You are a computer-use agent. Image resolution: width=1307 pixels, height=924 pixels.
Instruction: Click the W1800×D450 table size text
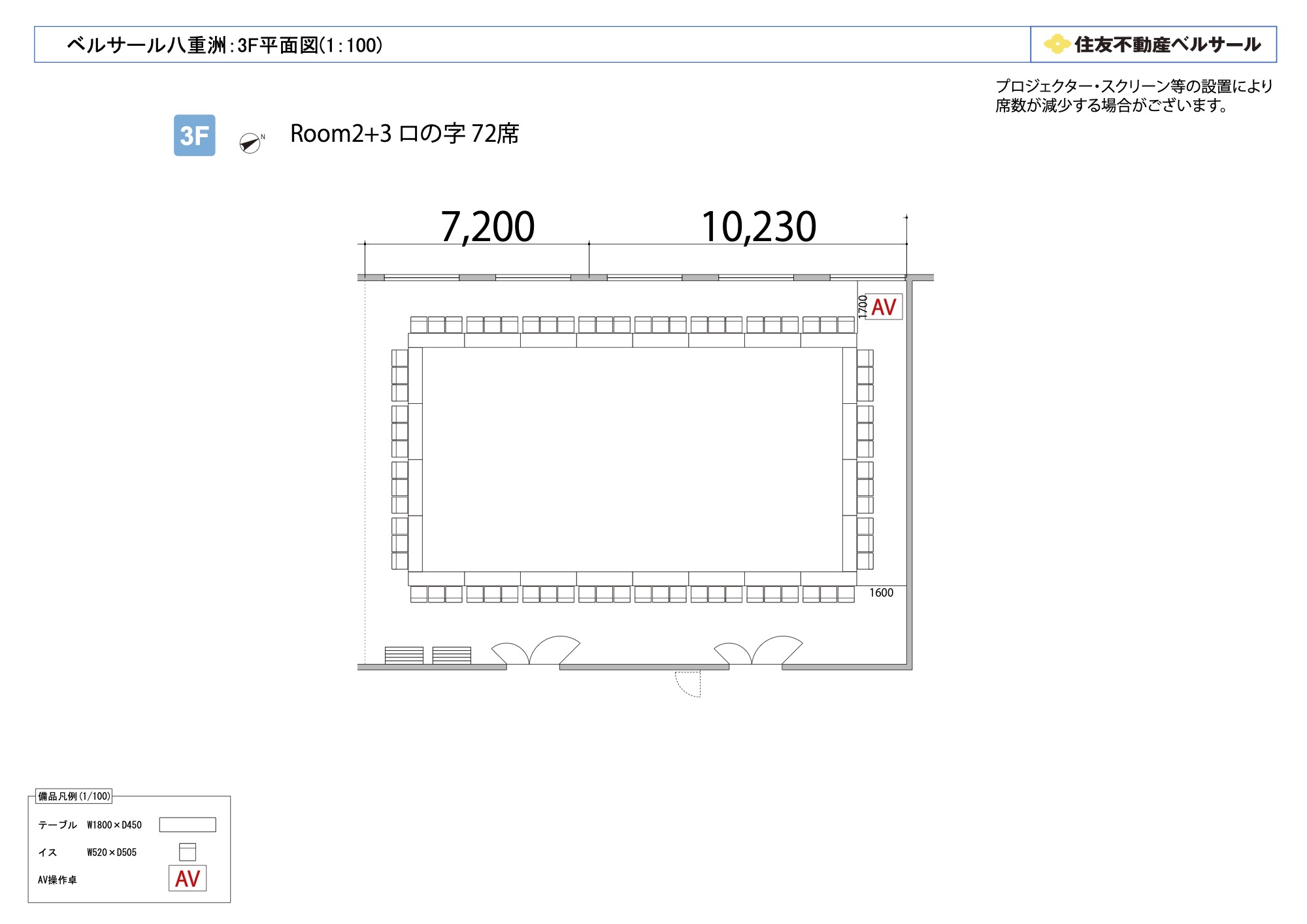tap(114, 825)
